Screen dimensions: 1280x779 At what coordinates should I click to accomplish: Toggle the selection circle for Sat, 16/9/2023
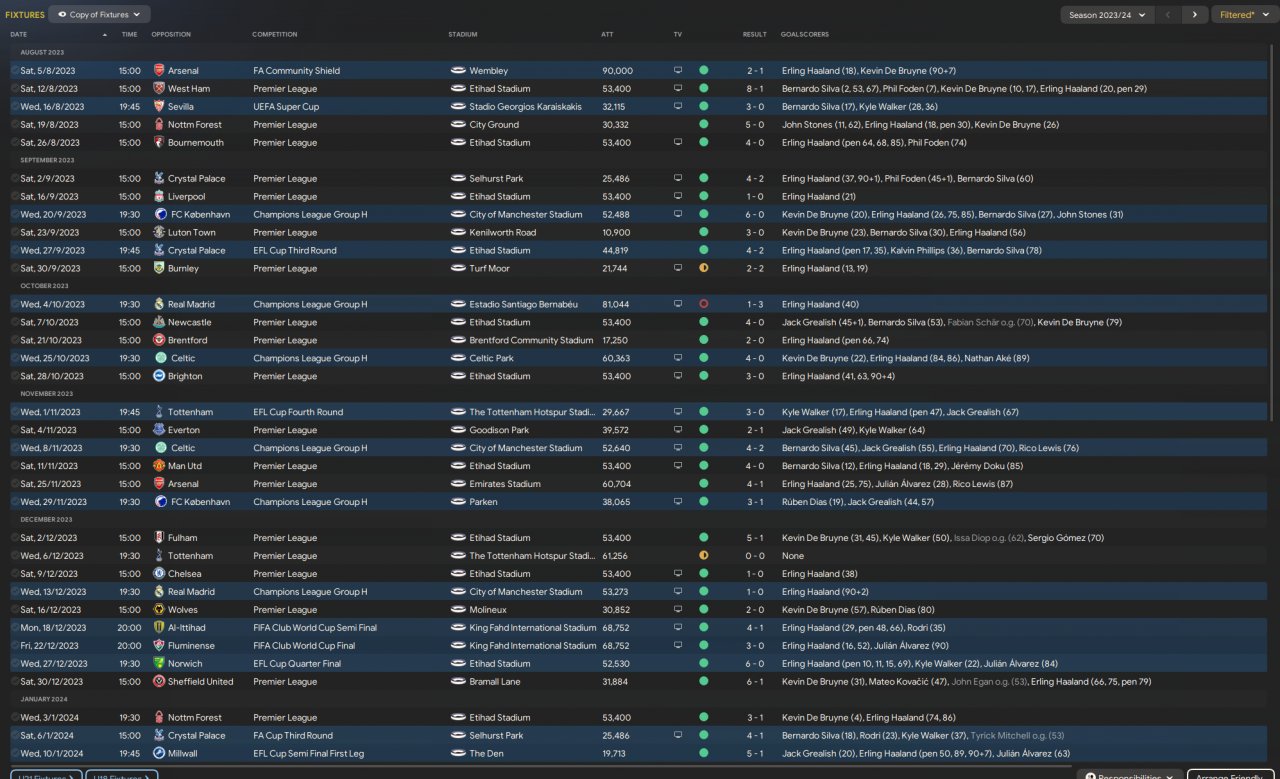pos(15,197)
